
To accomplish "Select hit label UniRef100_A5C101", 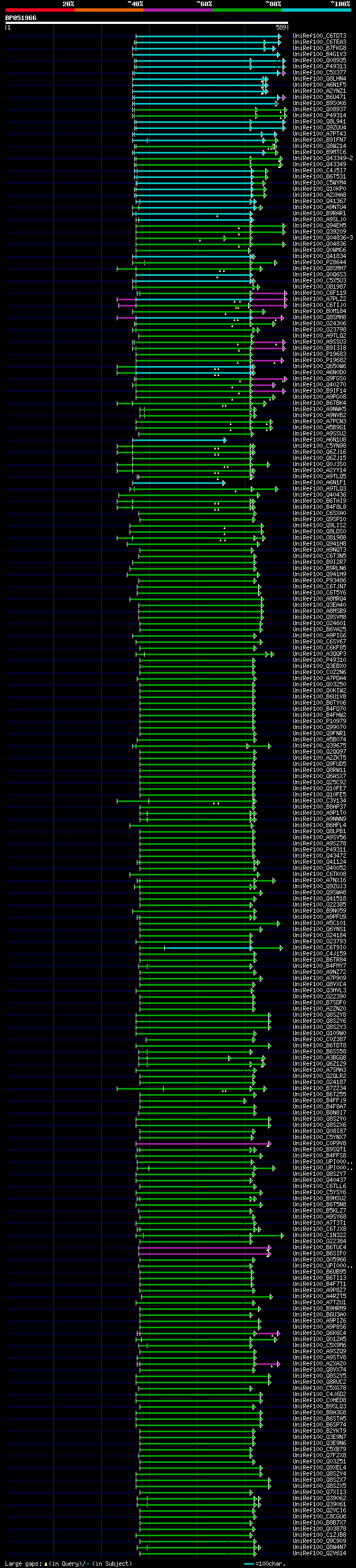I will [x=319, y=923].
